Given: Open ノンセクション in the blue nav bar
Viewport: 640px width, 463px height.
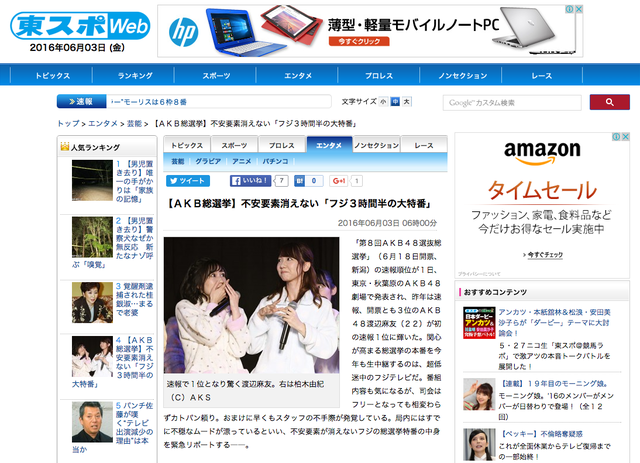Looking at the screenshot, I should (x=462, y=76).
